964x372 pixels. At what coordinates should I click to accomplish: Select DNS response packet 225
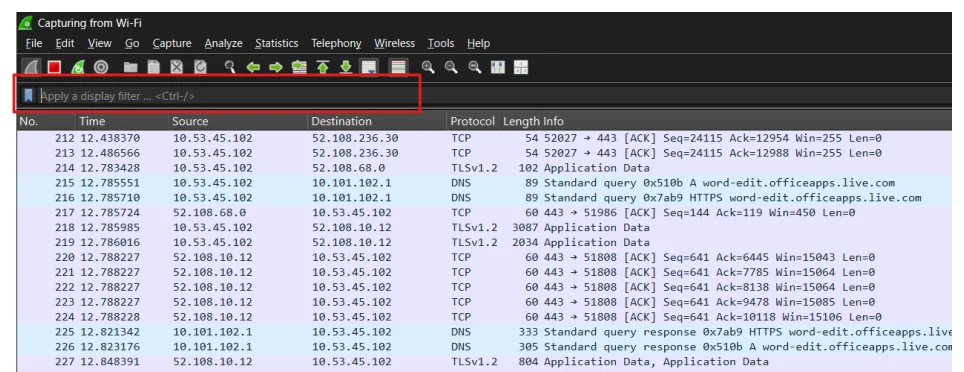[484, 332]
